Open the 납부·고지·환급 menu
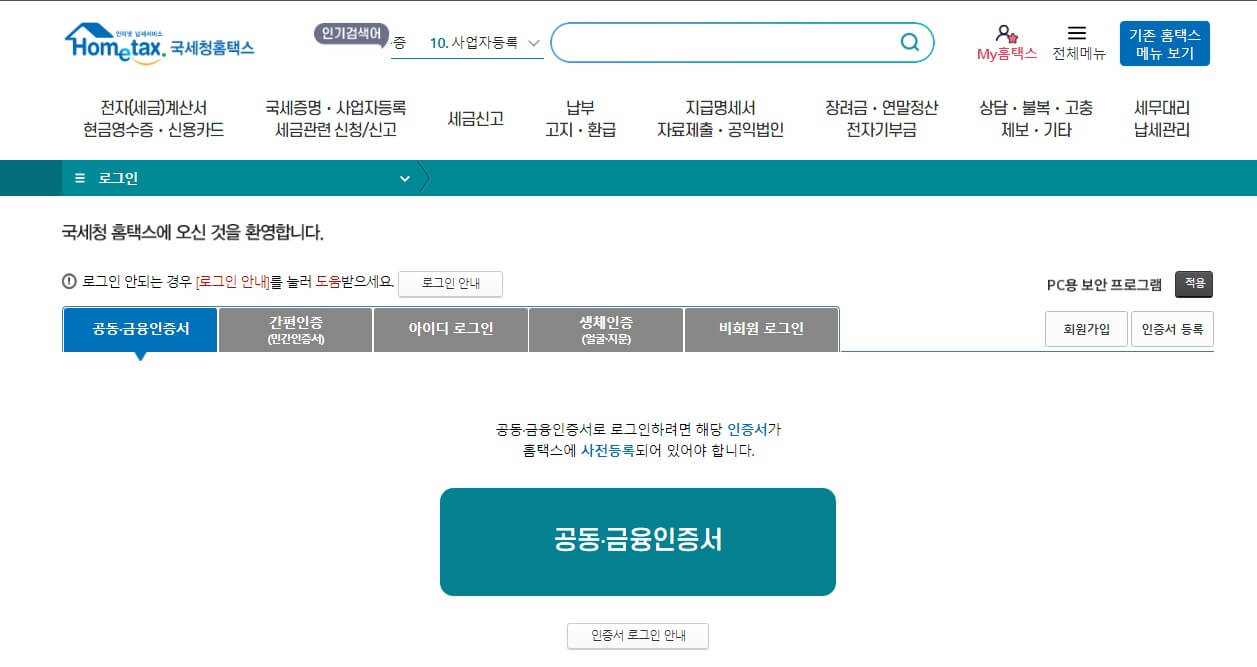1257x667 pixels. (x=579, y=117)
